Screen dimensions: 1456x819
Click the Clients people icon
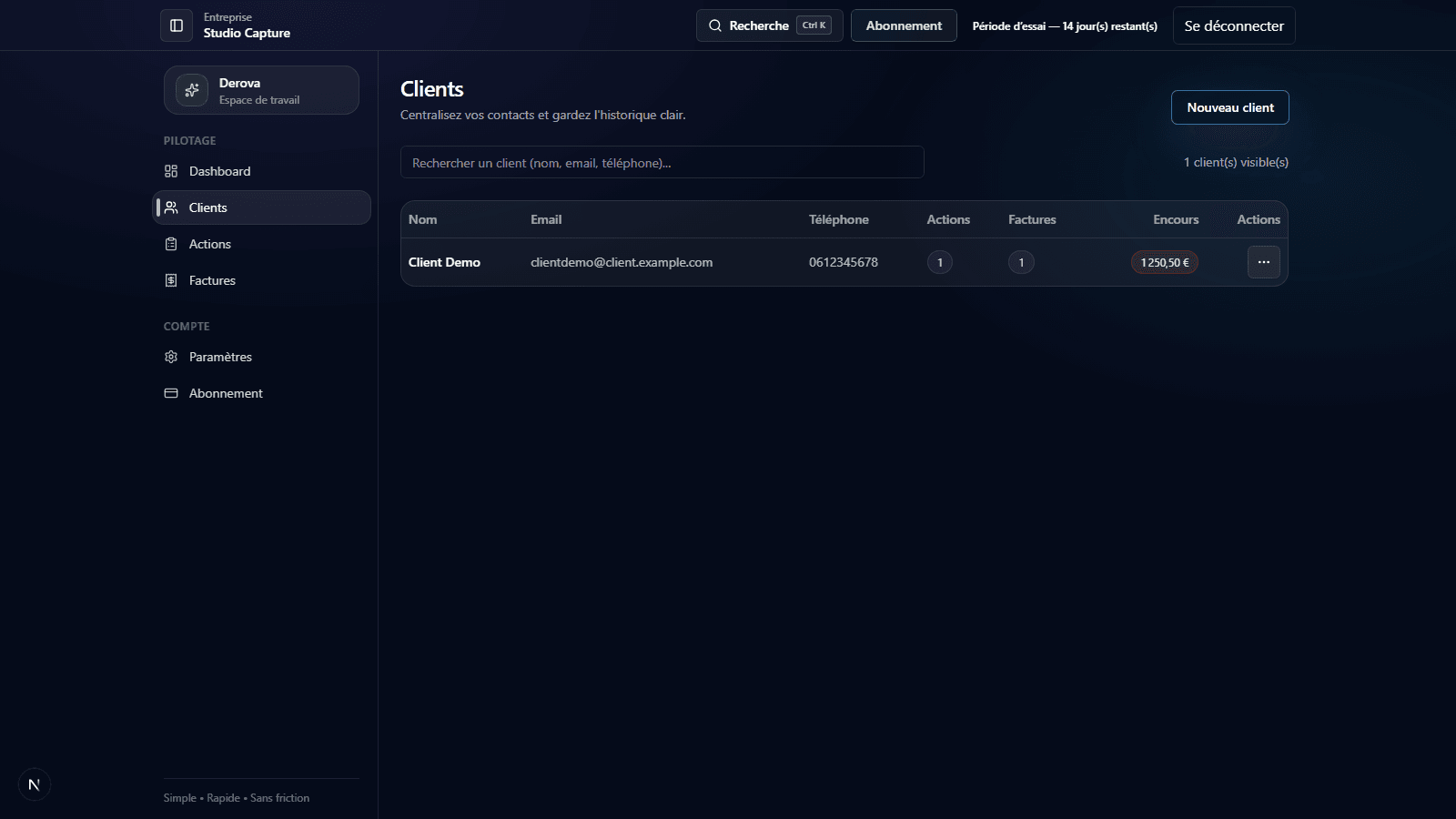point(171,207)
